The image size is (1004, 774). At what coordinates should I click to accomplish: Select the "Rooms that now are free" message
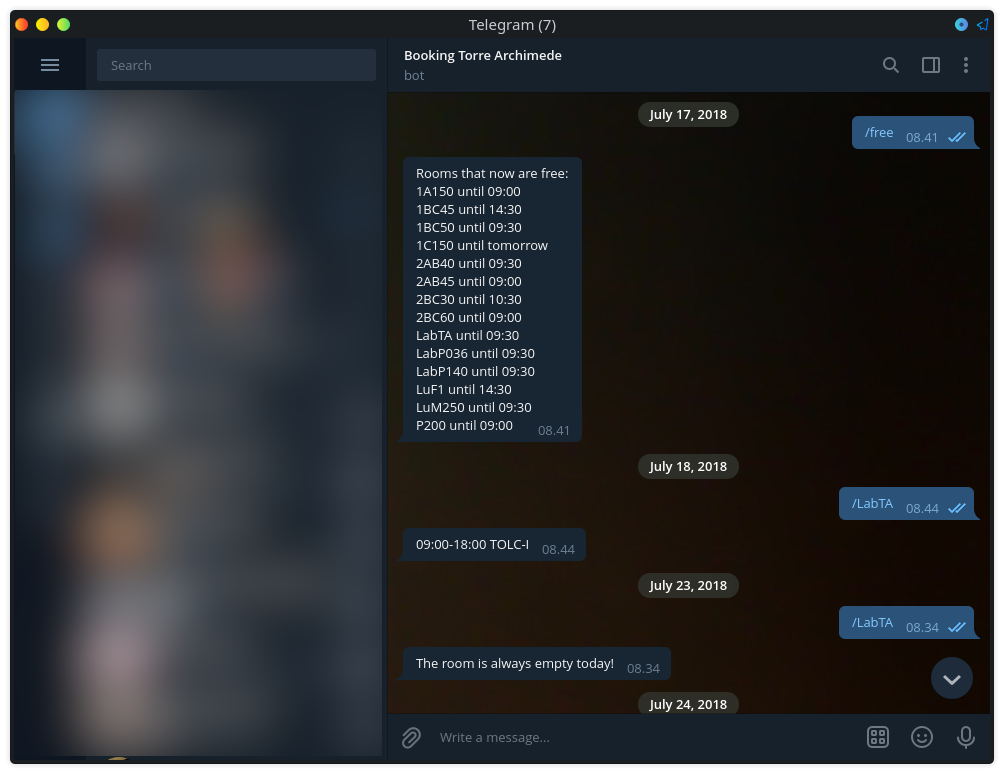click(x=492, y=299)
